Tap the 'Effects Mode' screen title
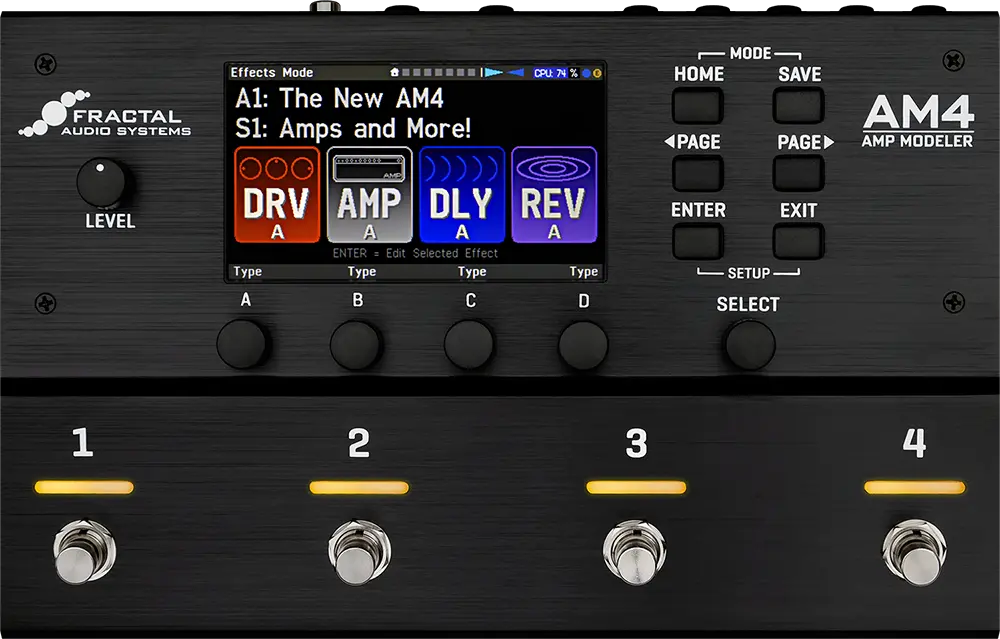Screen dimensions: 1000x639 click(x=272, y=73)
